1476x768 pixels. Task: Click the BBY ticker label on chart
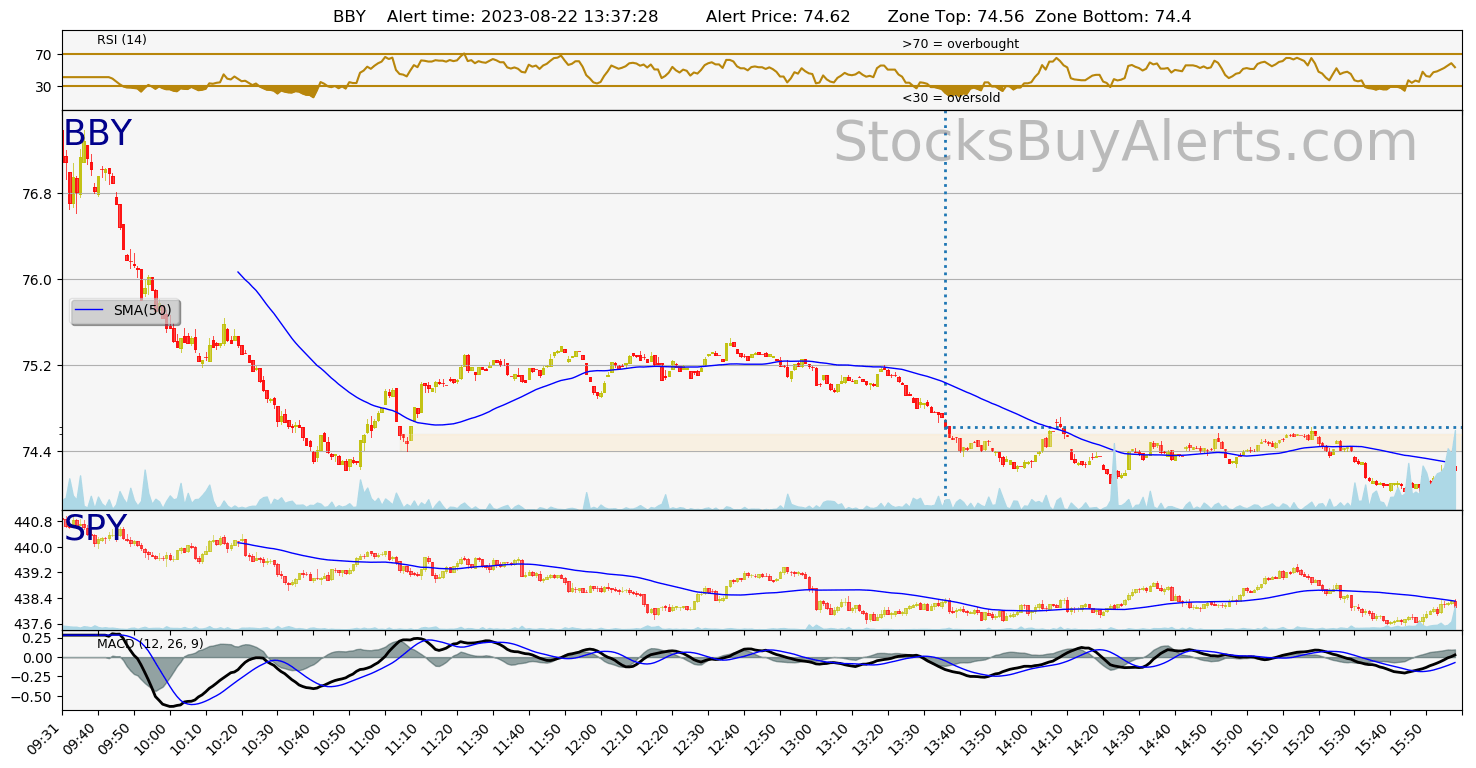(x=97, y=134)
